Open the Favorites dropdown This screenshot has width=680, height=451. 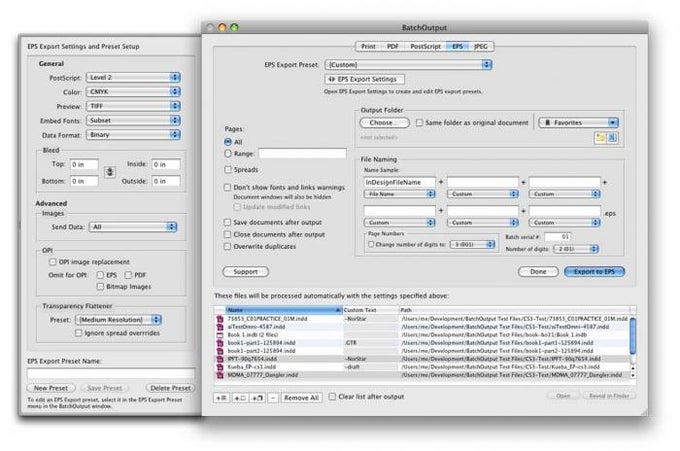[579, 123]
